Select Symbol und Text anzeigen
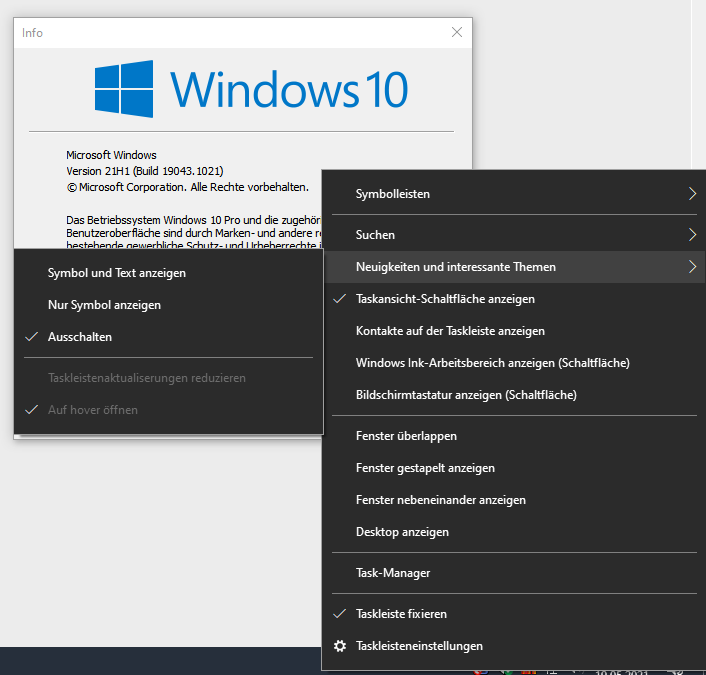Viewport: 706px width, 675px height. coord(169,273)
